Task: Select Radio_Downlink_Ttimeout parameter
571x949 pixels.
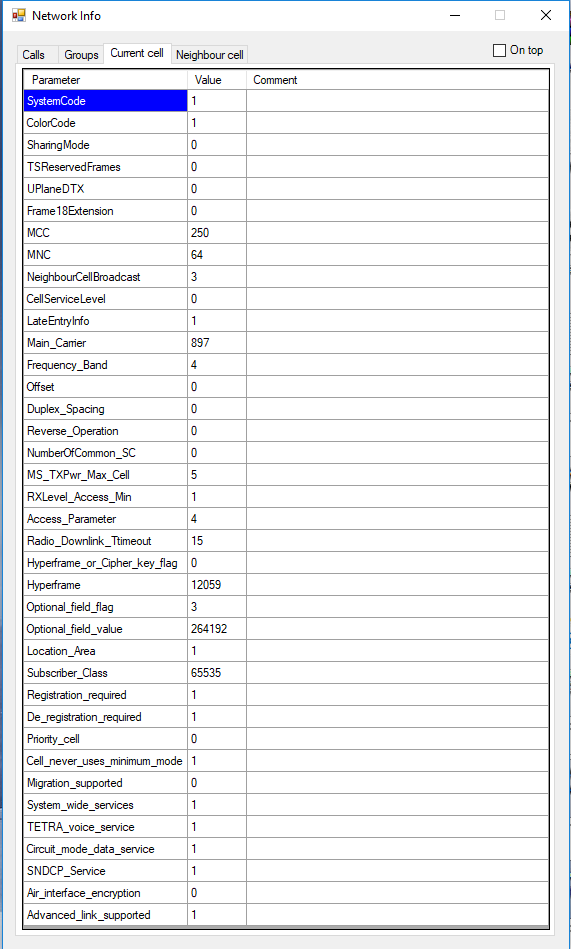Action: point(105,541)
